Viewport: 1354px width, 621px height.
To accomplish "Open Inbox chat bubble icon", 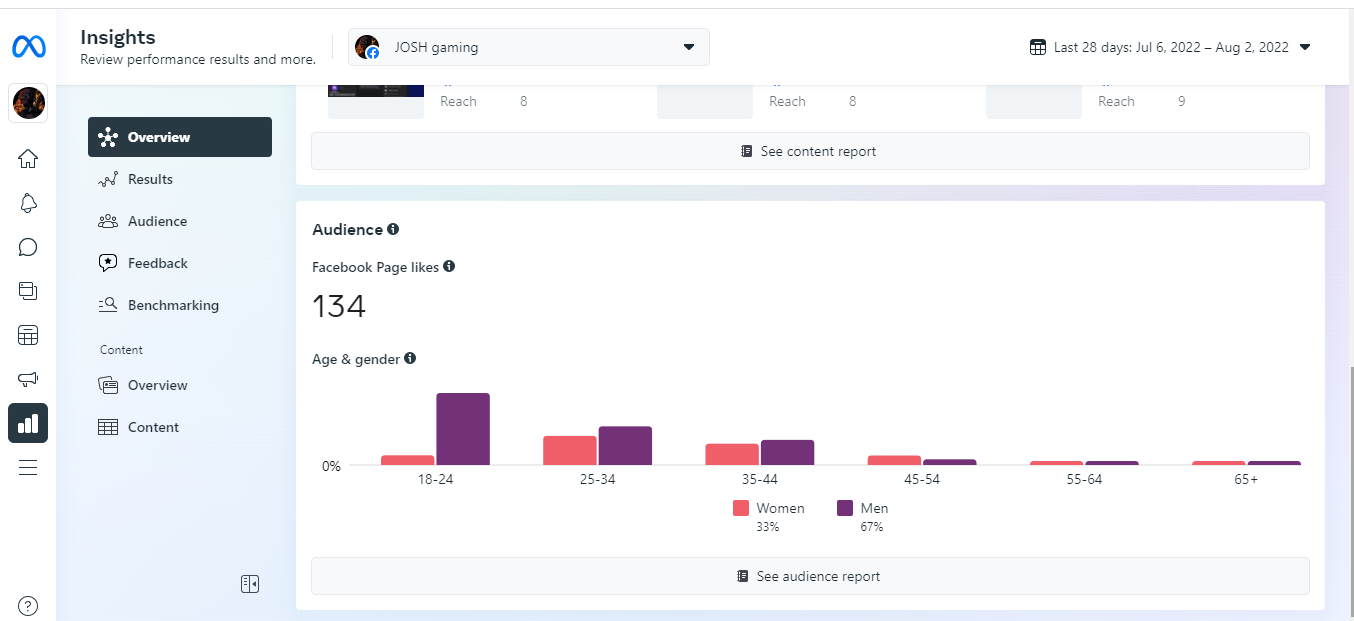I will click(x=28, y=247).
